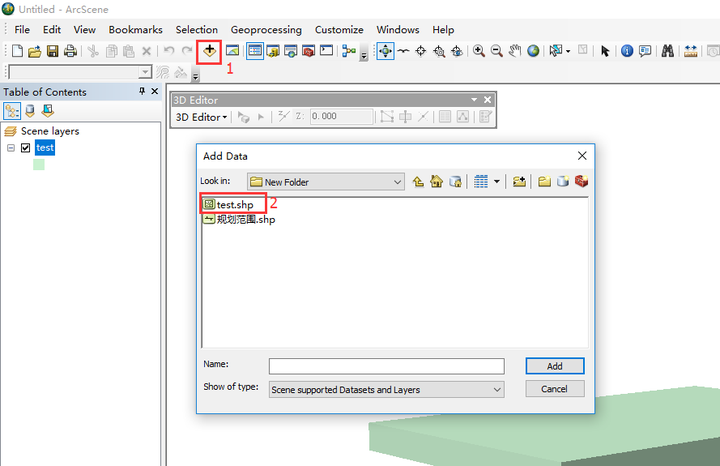Viewport: 720px width, 466px height.
Task: Open the 3D Editor dropdown menu
Action: [x=201, y=117]
